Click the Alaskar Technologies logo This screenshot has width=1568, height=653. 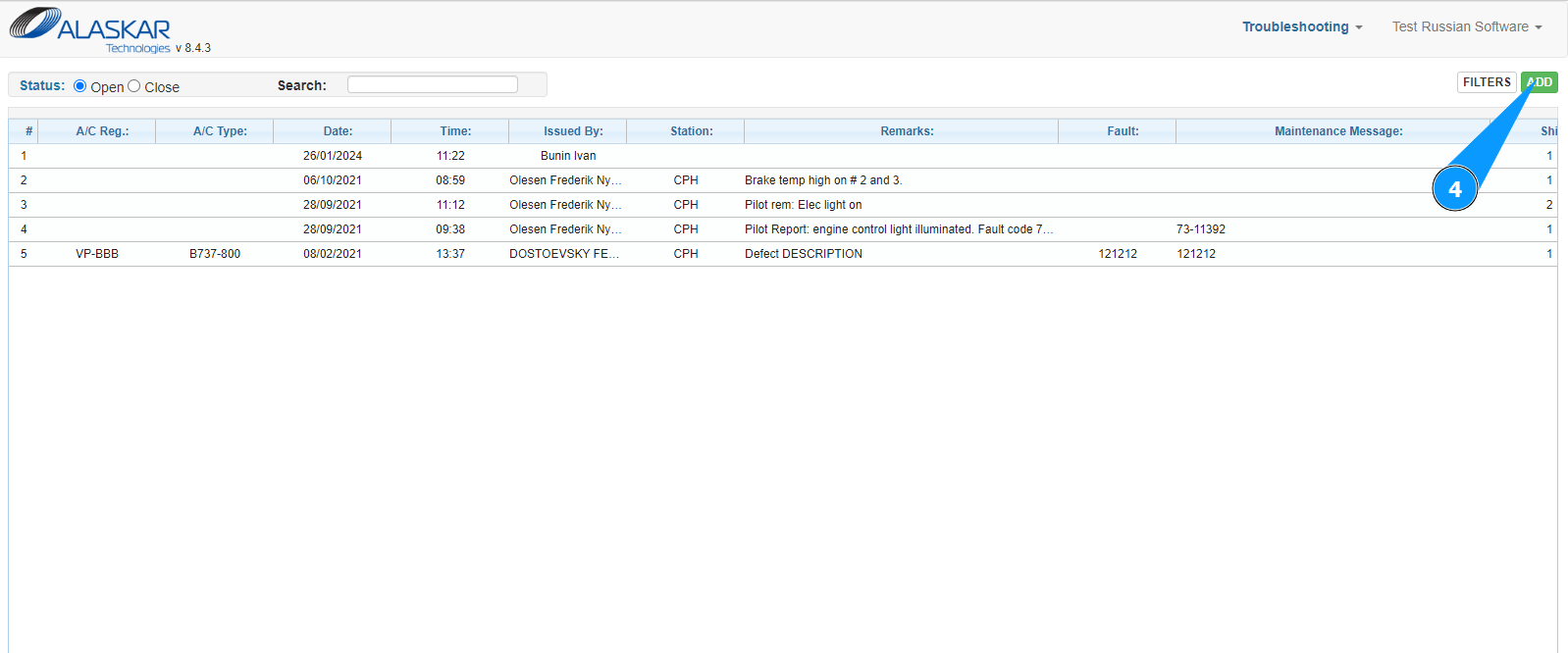click(x=90, y=29)
